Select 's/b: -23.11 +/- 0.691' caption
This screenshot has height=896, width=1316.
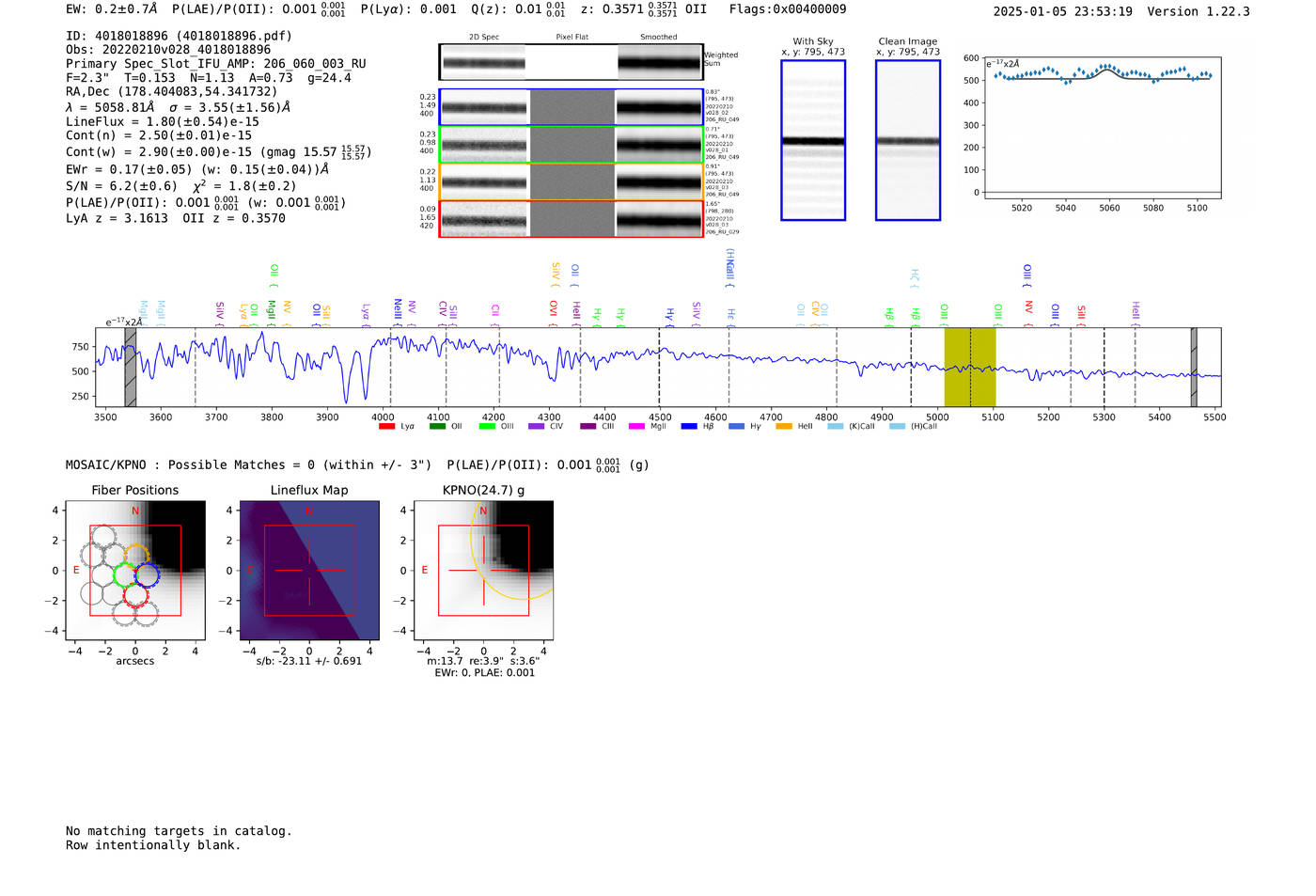point(309,661)
